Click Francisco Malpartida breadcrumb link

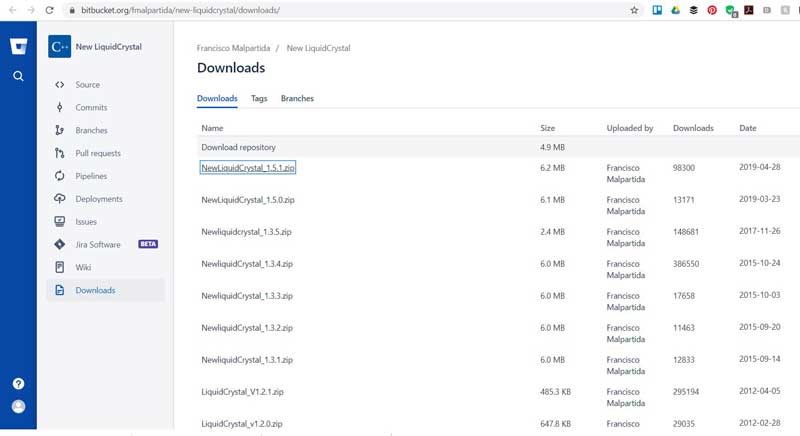(x=233, y=48)
